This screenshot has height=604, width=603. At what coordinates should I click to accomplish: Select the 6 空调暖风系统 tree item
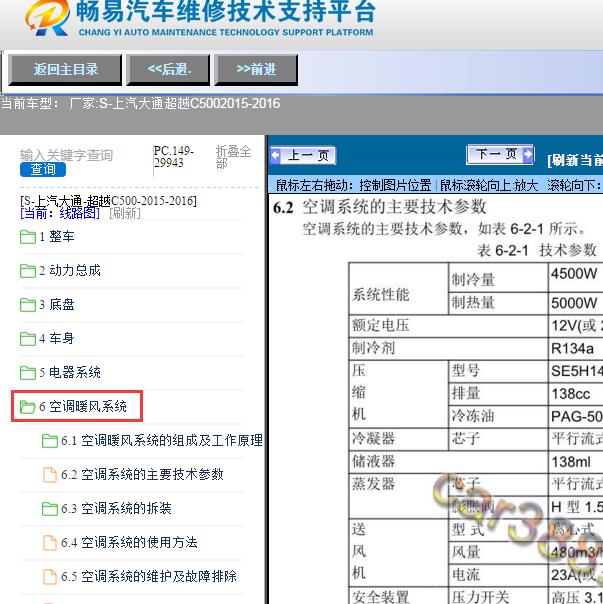pos(83,406)
